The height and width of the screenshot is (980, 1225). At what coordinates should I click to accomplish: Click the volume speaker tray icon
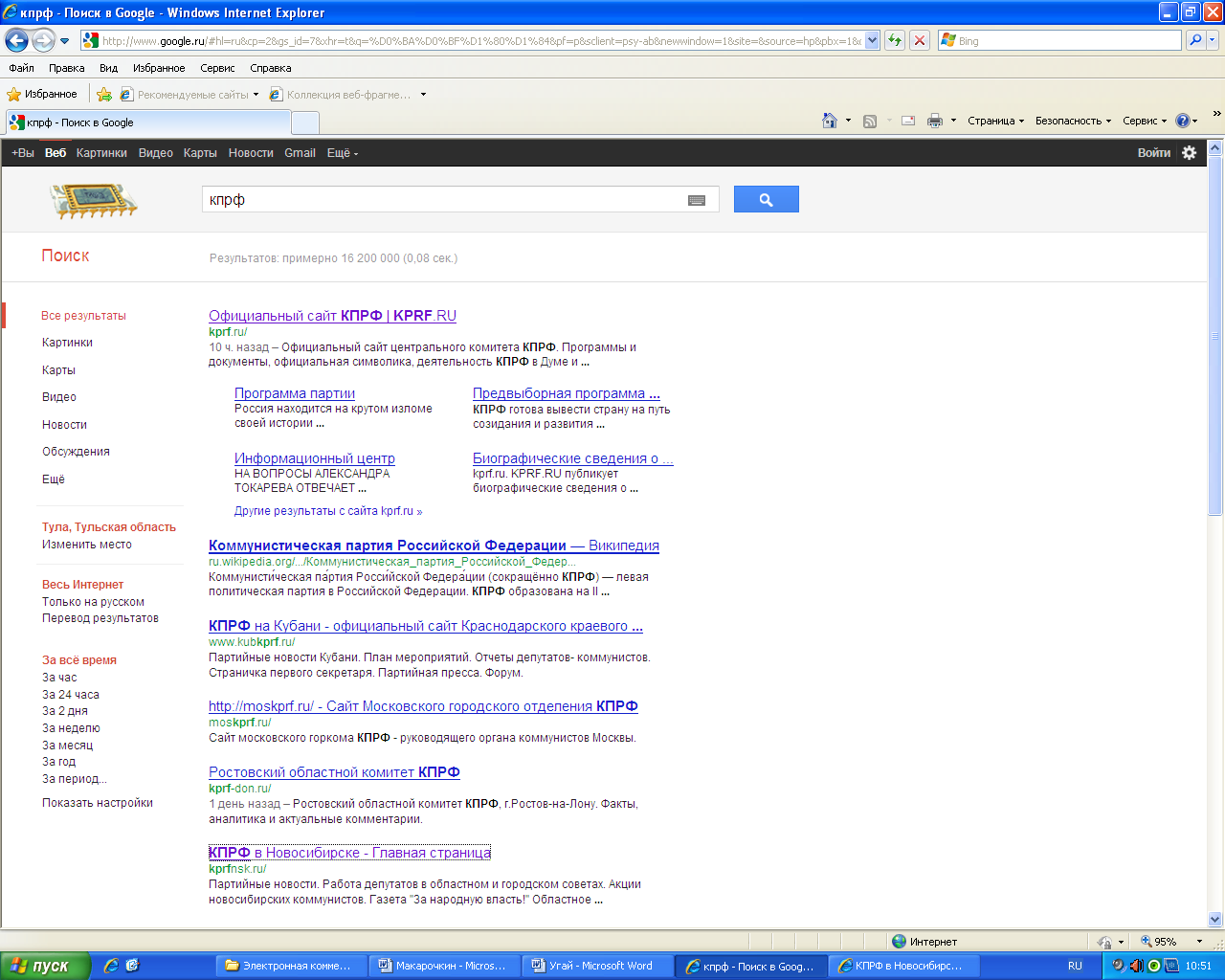pyautogui.click(x=1136, y=966)
